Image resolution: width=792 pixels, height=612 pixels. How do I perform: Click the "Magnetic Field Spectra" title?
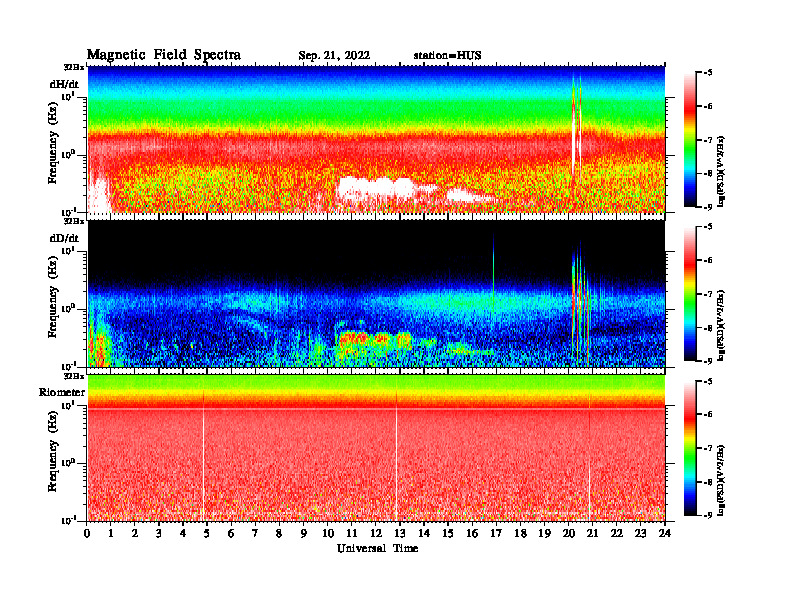coord(164,55)
